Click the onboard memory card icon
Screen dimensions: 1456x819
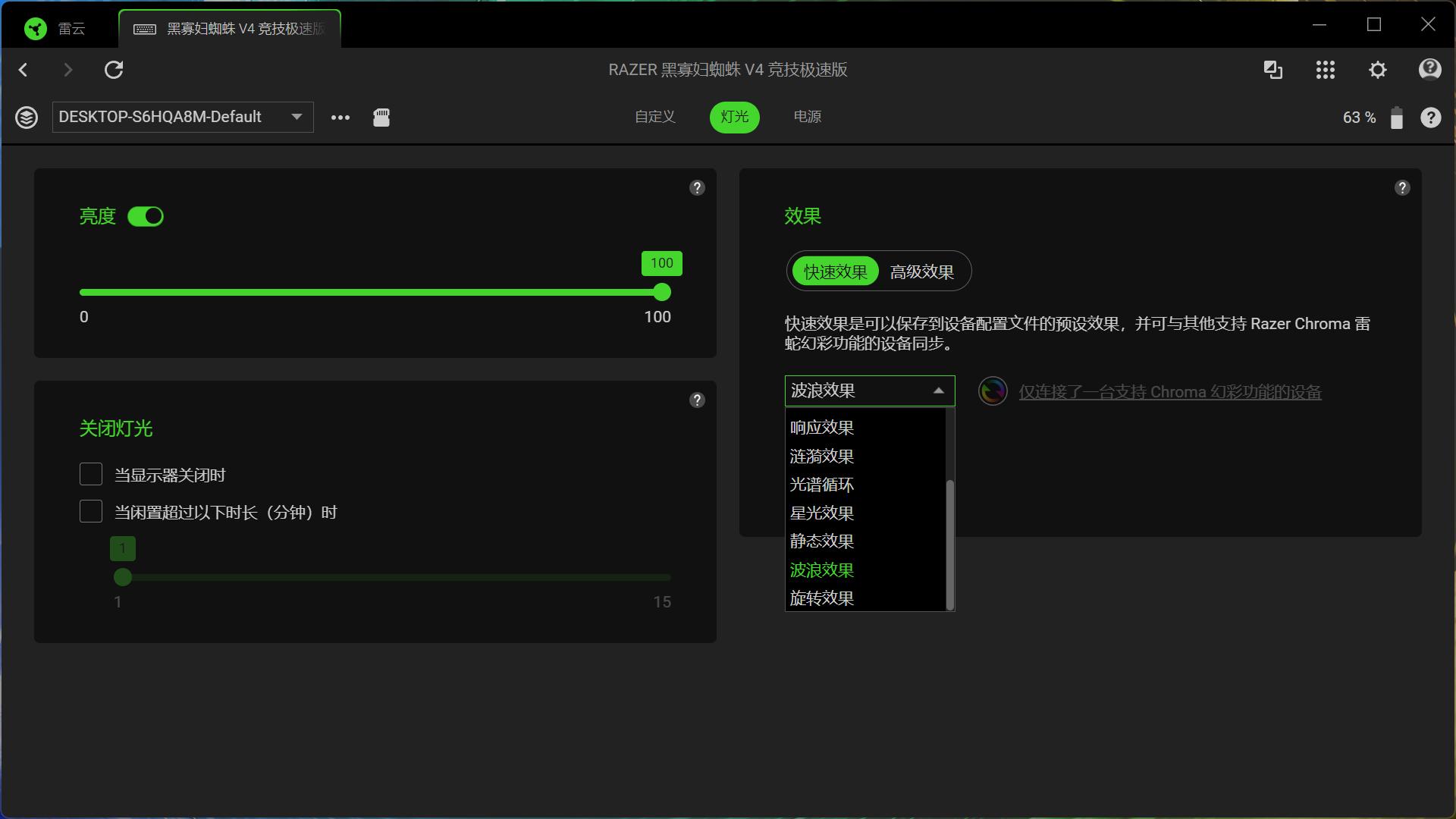tap(381, 117)
